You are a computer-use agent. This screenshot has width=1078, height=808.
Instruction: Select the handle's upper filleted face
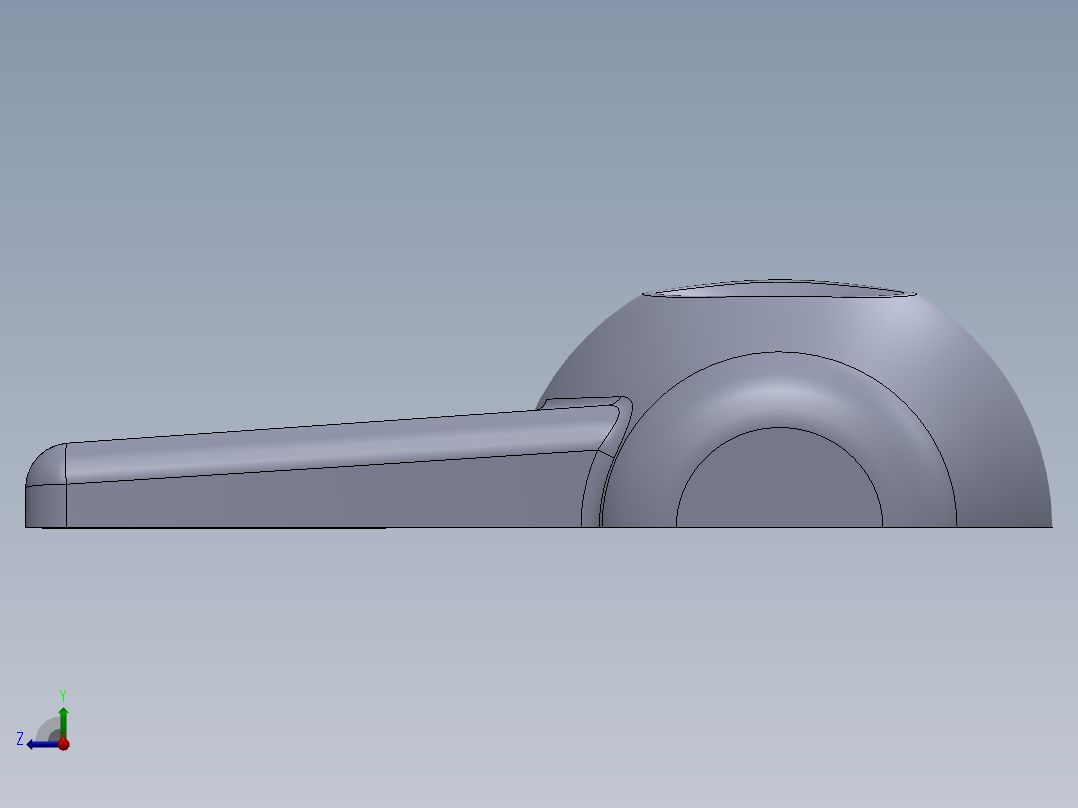point(344,444)
